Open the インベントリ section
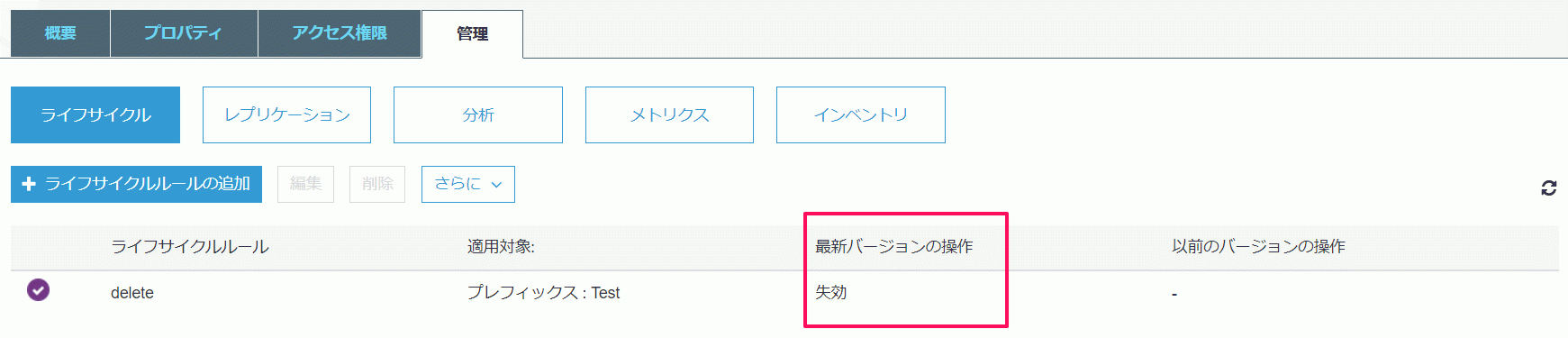1568x338 pixels. (861, 114)
